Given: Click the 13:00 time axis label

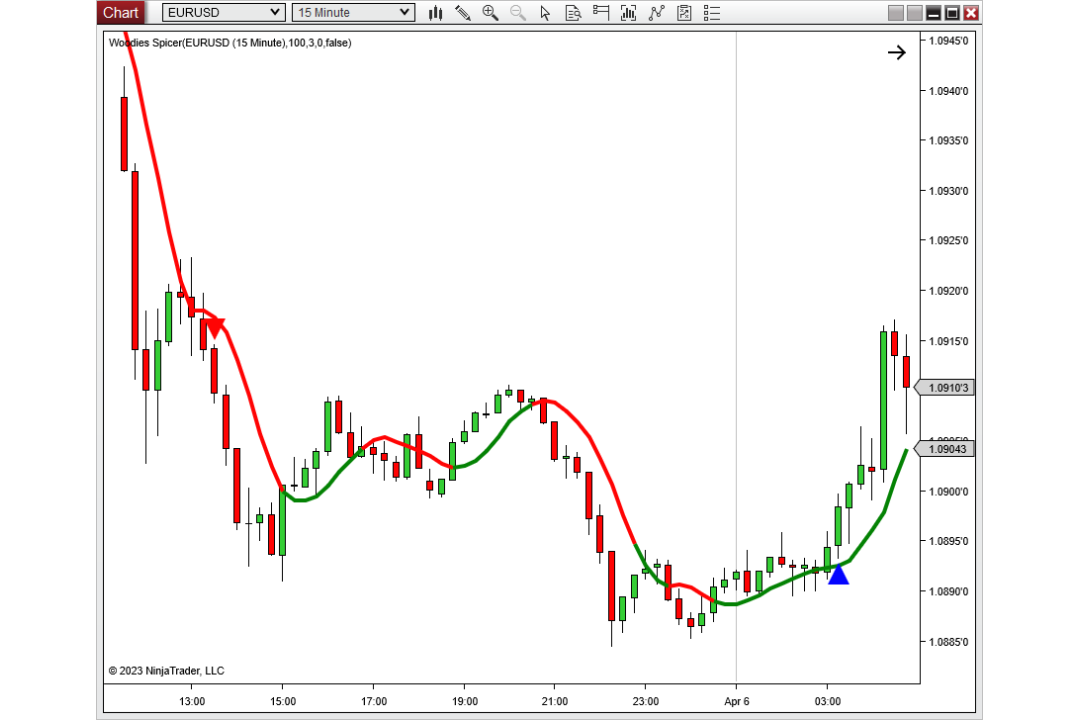Looking at the screenshot, I should pos(191,701).
